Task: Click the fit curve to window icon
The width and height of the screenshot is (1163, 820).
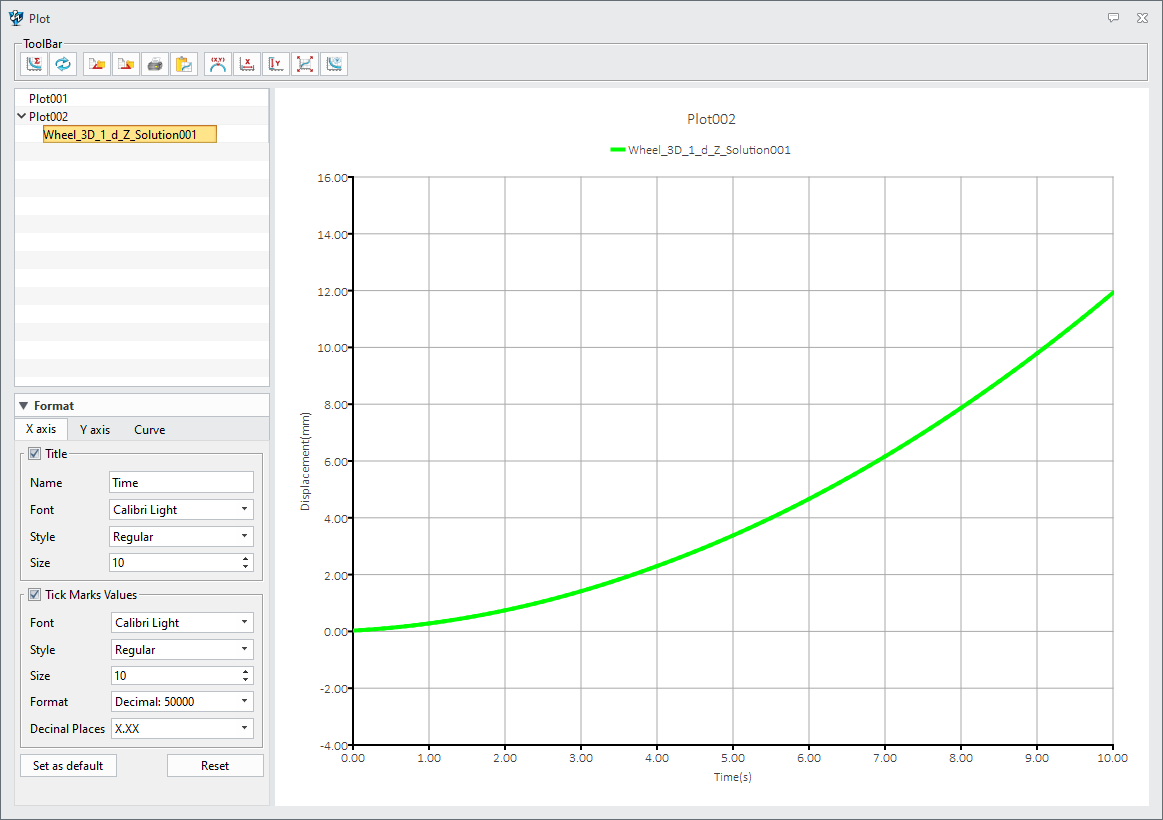Action: click(x=305, y=65)
